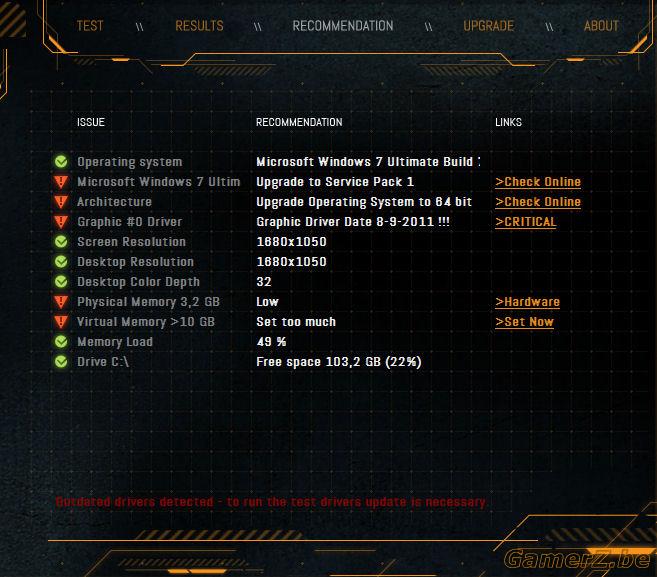The width and height of the screenshot is (657, 577).
Task: Click Check Online link for Service Pack 1
Action: click(x=538, y=182)
